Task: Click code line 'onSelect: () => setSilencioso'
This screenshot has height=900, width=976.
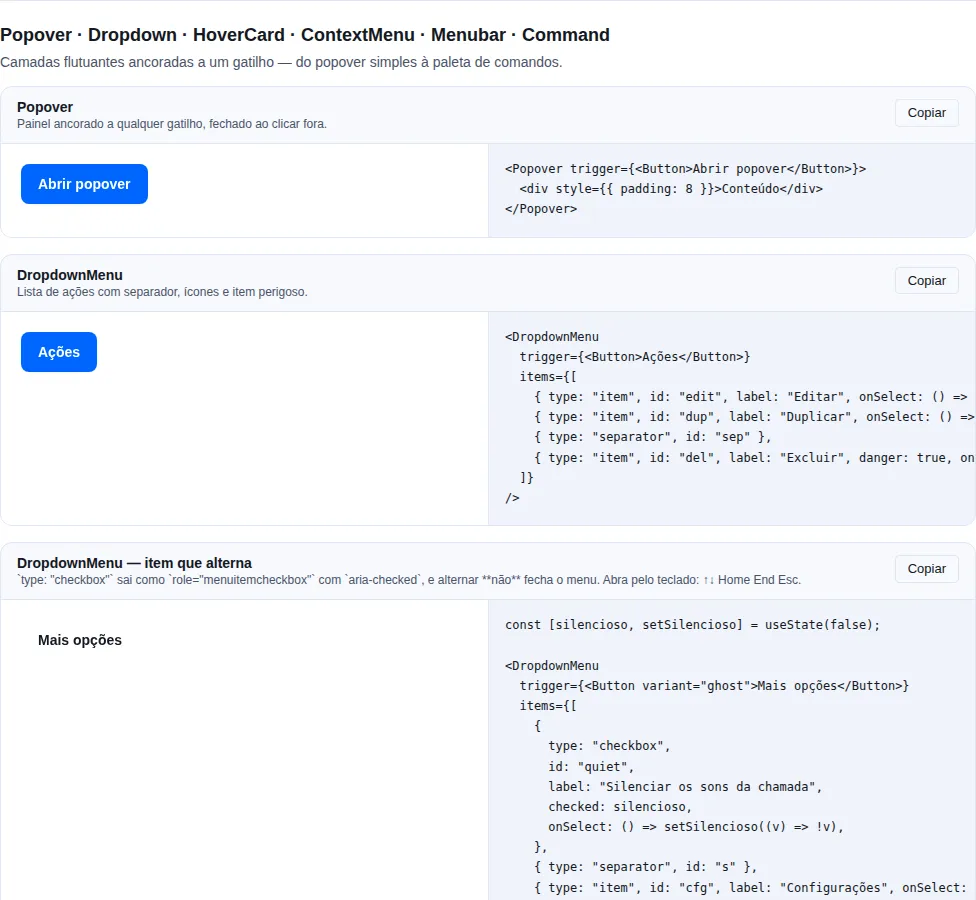Action: [x=696, y=827]
